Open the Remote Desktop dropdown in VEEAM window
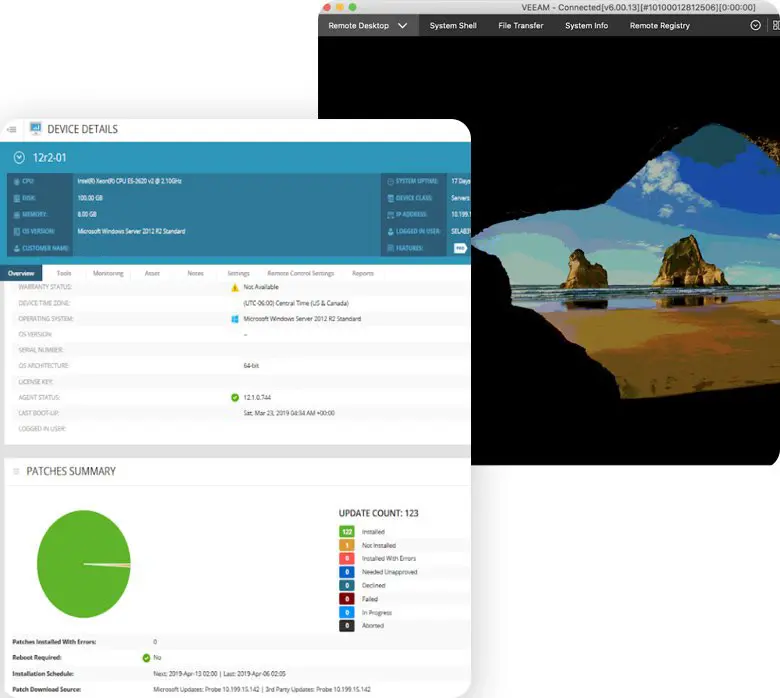The width and height of the screenshot is (780, 698). (x=367, y=25)
